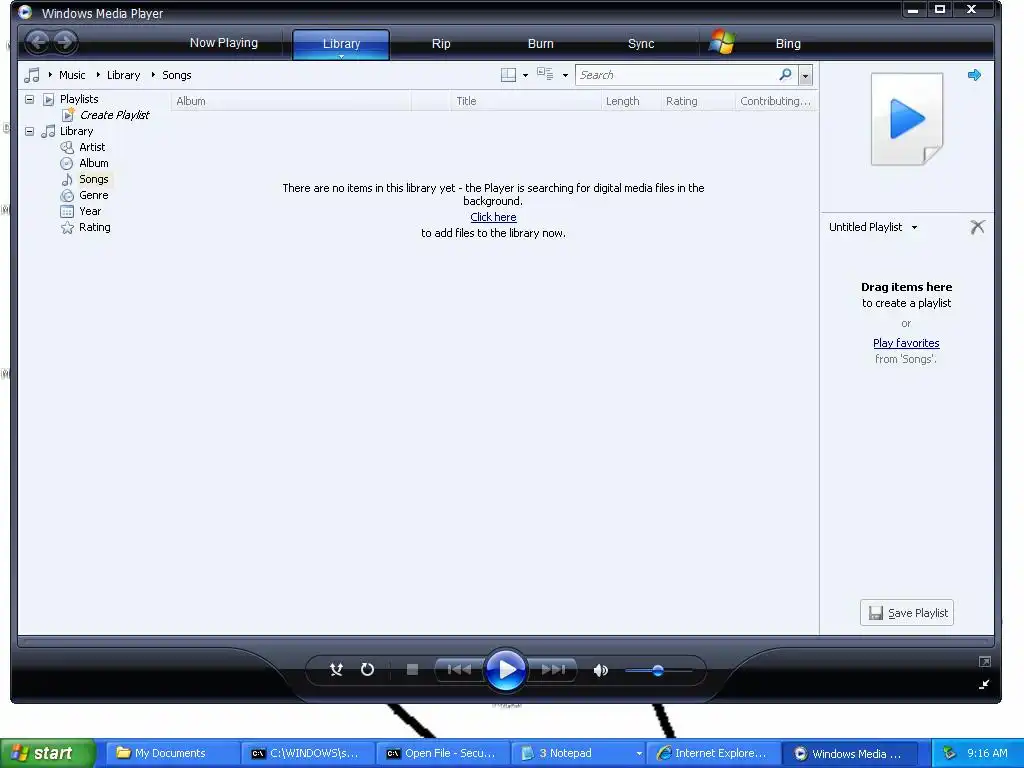The height and width of the screenshot is (768, 1024).
Task: Click the Stop button
Action: [412, 669]
